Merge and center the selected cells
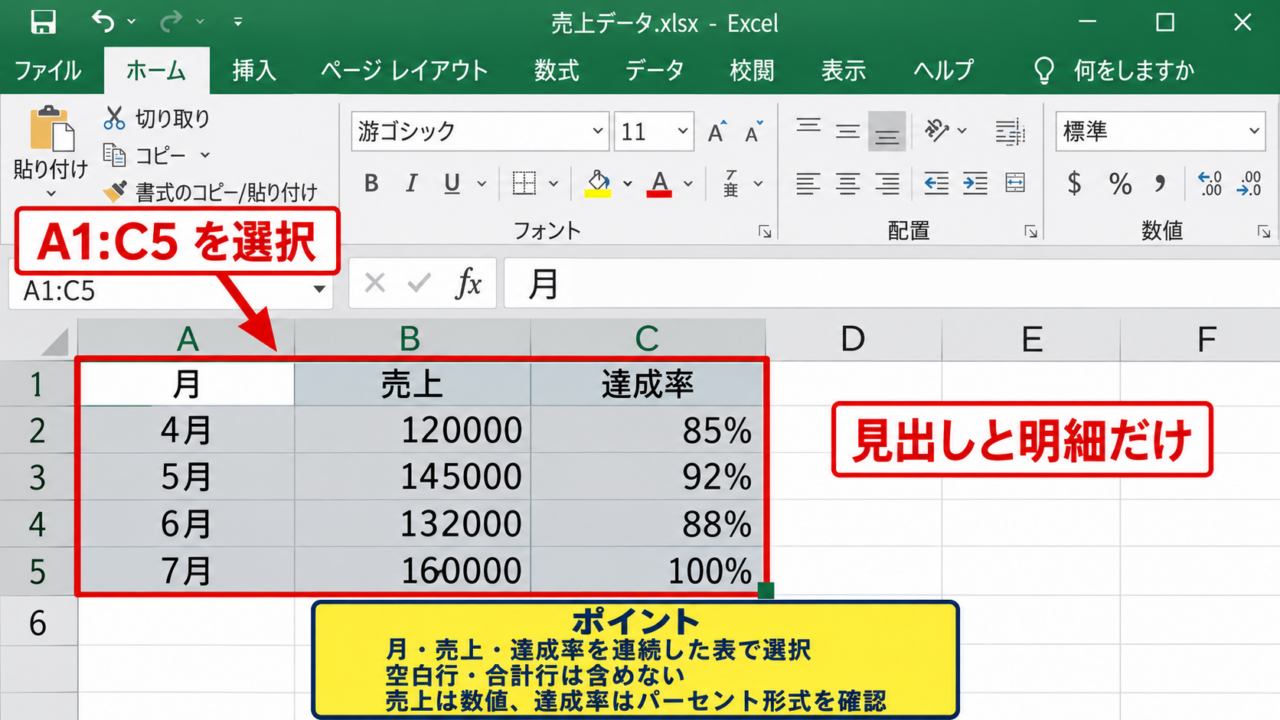The height and width of the screenshot is (720, 1280). (1015, 183)
